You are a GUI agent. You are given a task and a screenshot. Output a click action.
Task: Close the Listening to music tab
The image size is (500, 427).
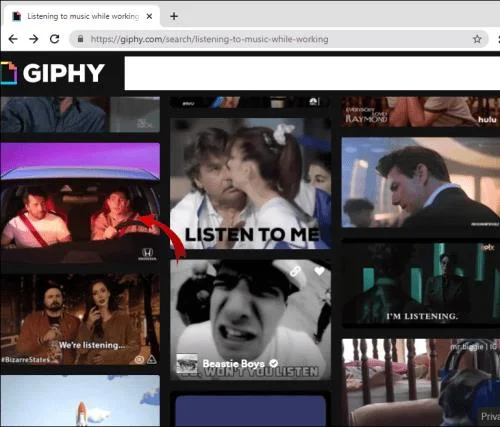pos(149,16)
